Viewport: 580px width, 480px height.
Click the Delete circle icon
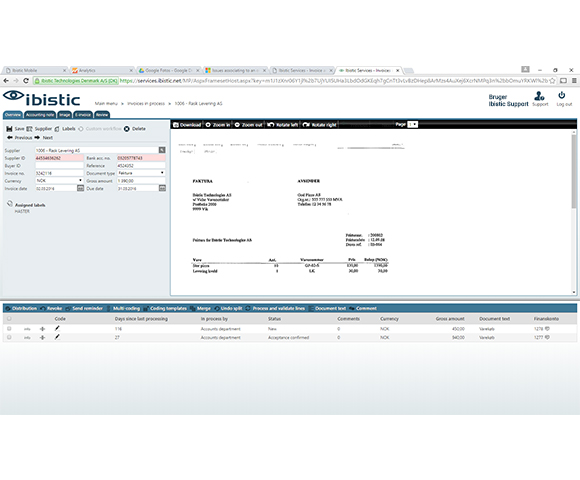[x=127, y=129]
